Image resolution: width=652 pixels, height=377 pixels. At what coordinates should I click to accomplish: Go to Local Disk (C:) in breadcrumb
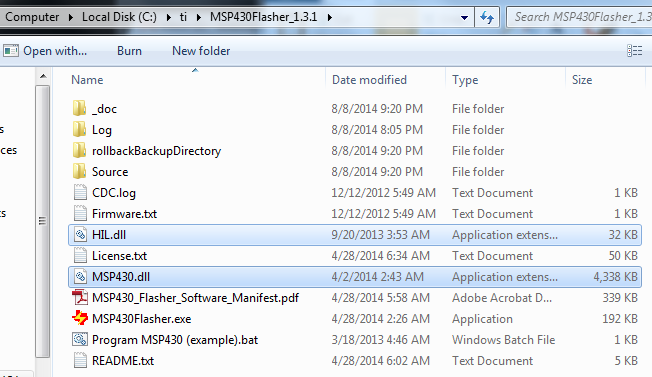pos(119,17)
